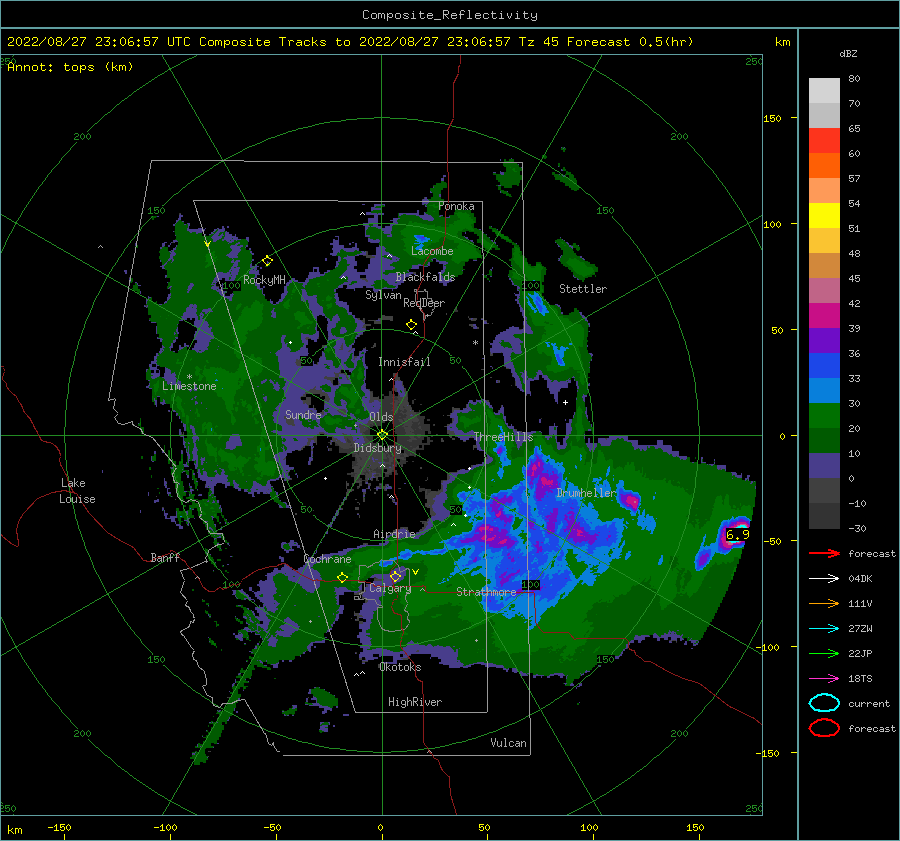Click the orange 111V arrow in legend

click(x=824, y=603)
